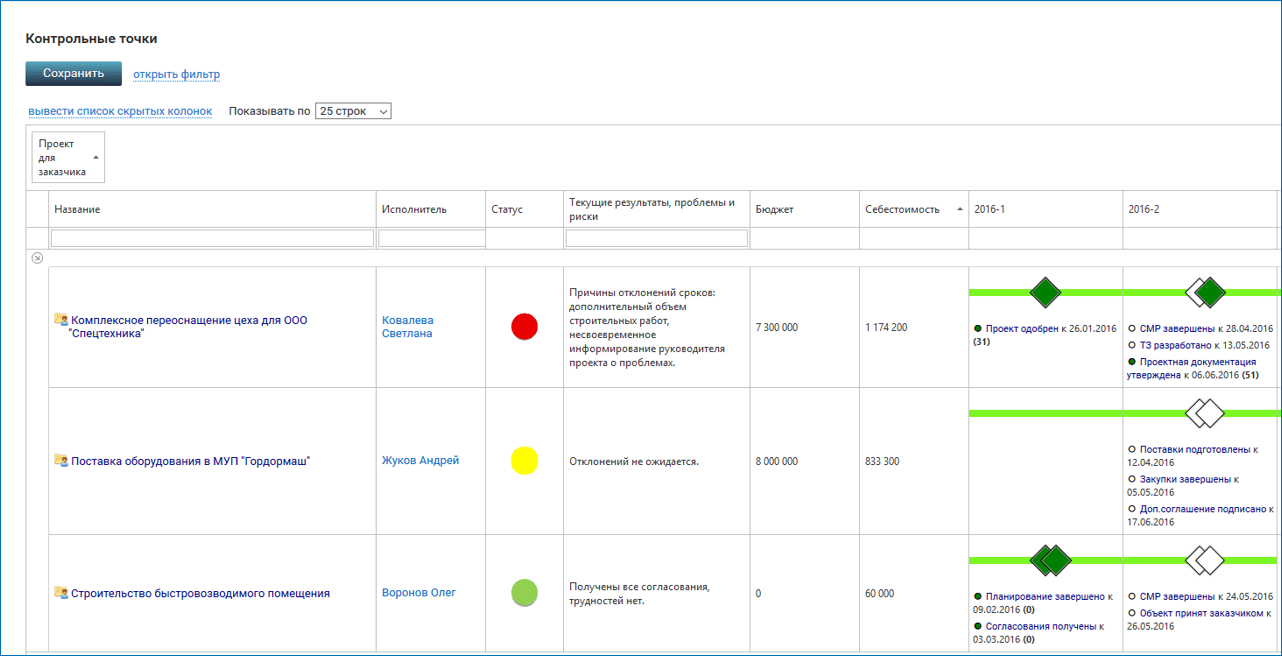Click empty bullet before ТЗ разработано
This screenshot has width=1282, height=656.
(1132, 345)
